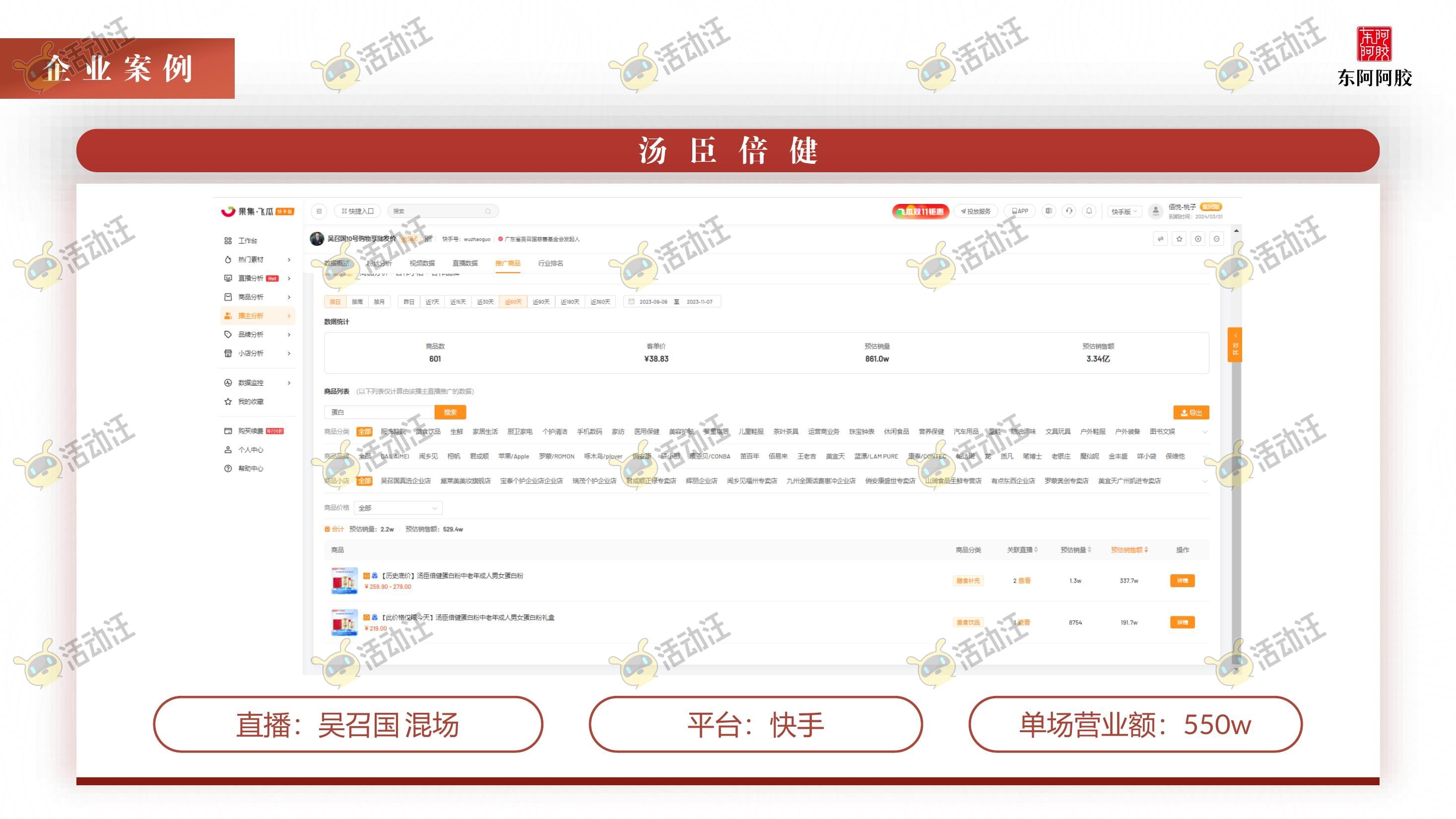Image resolution: width=1456 pixels, height=819 pixels.
Task: Click the 飞瓜双11钜惠 promo banner
Action: click(921, 211)
